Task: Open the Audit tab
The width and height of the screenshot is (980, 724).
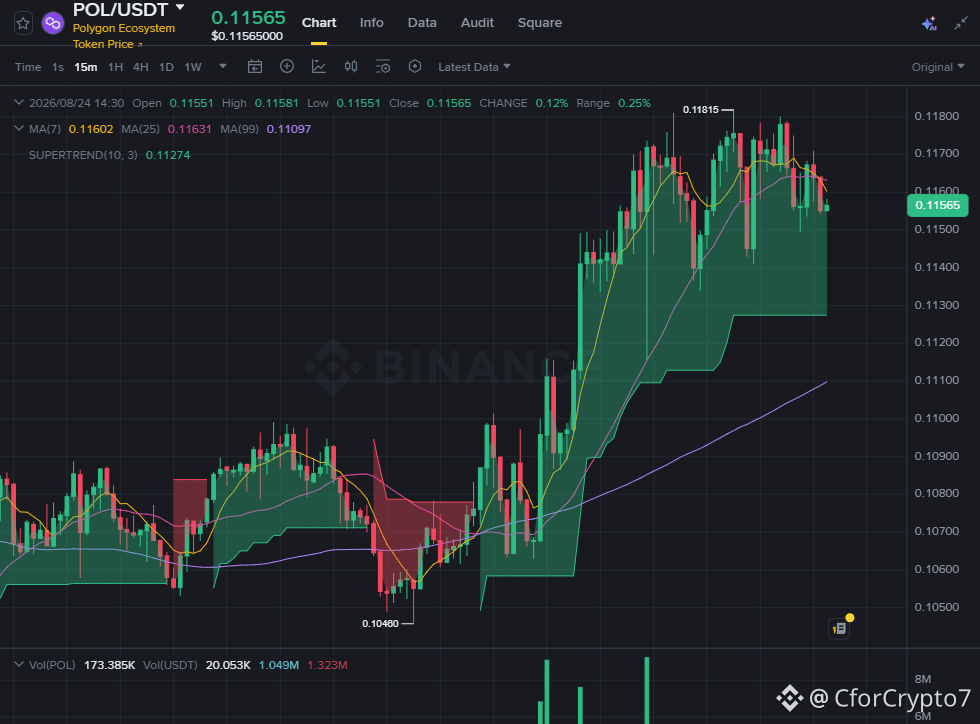Action: [477, 23]
